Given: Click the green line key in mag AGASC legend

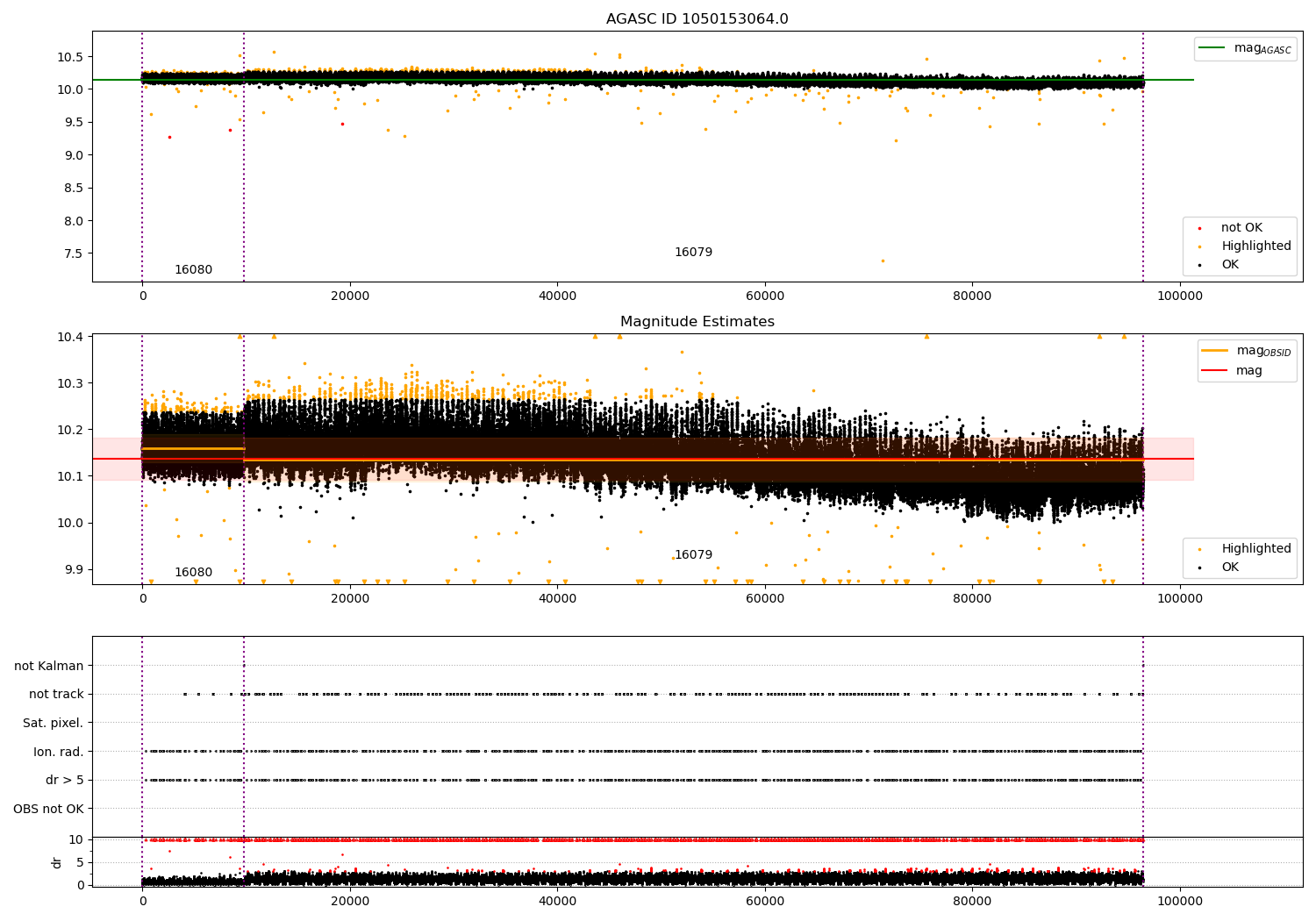Looking at the screenshot, I should pyautogui.click(x=1212, y=48).
